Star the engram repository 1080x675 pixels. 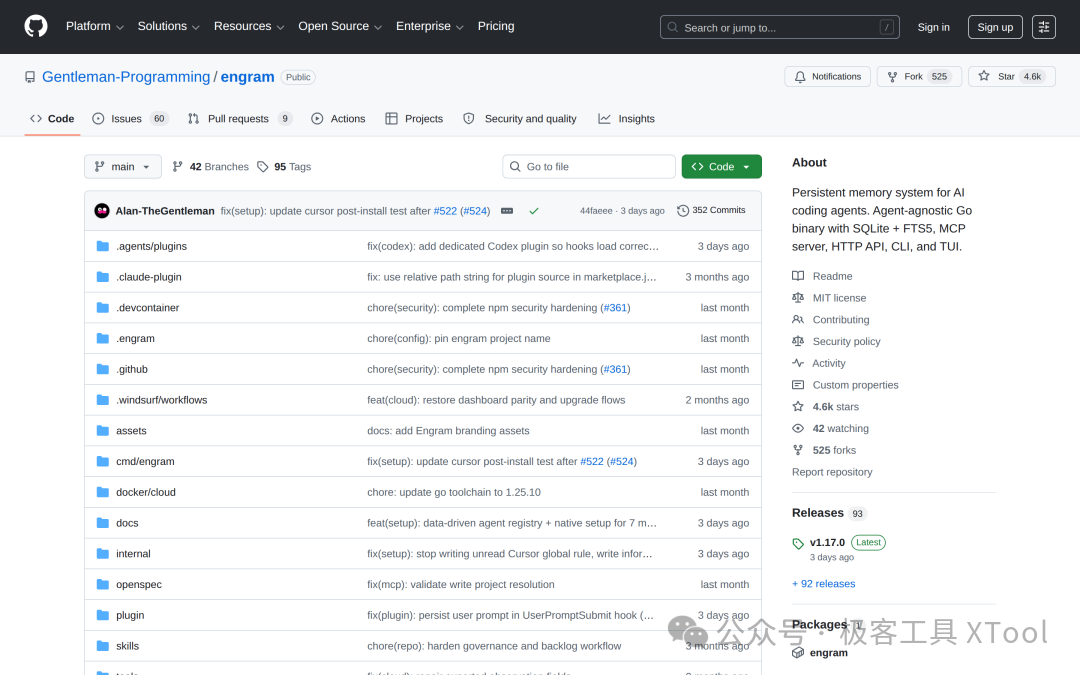point(1011,76)
